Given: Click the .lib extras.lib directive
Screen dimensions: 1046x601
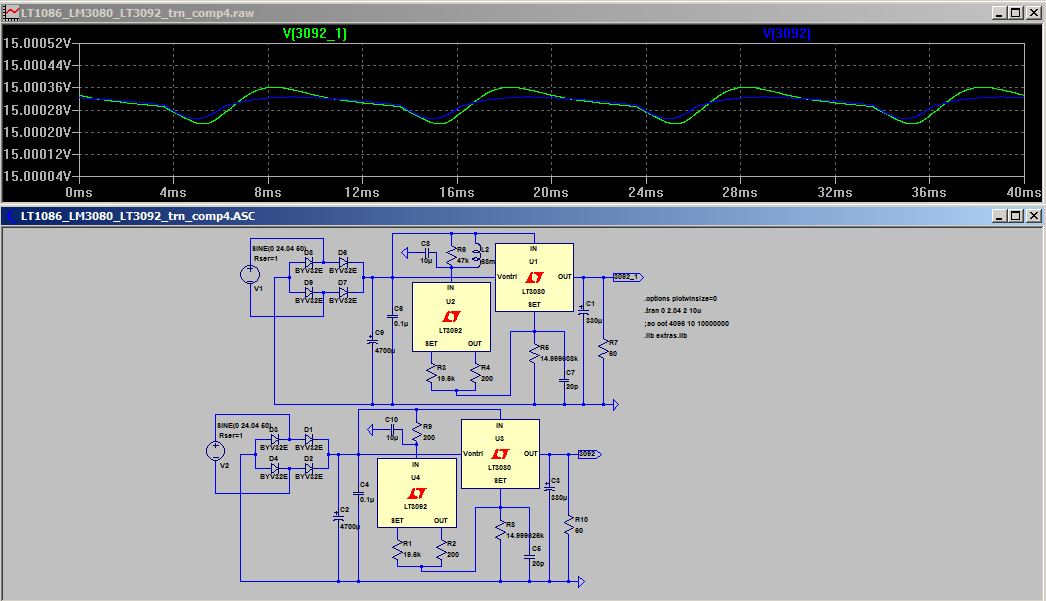Looking at the screenshot, I should 666,336.
